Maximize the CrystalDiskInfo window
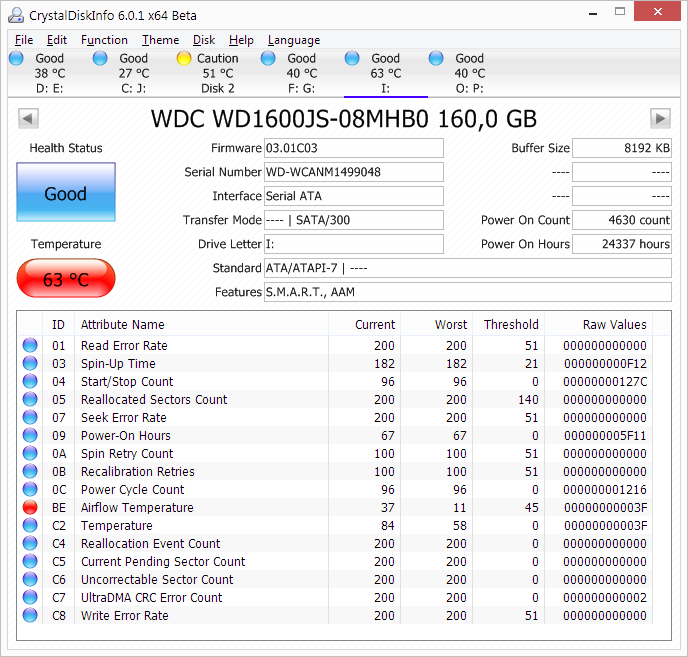Viewport: 688px width, 657px height. [620, 12]
